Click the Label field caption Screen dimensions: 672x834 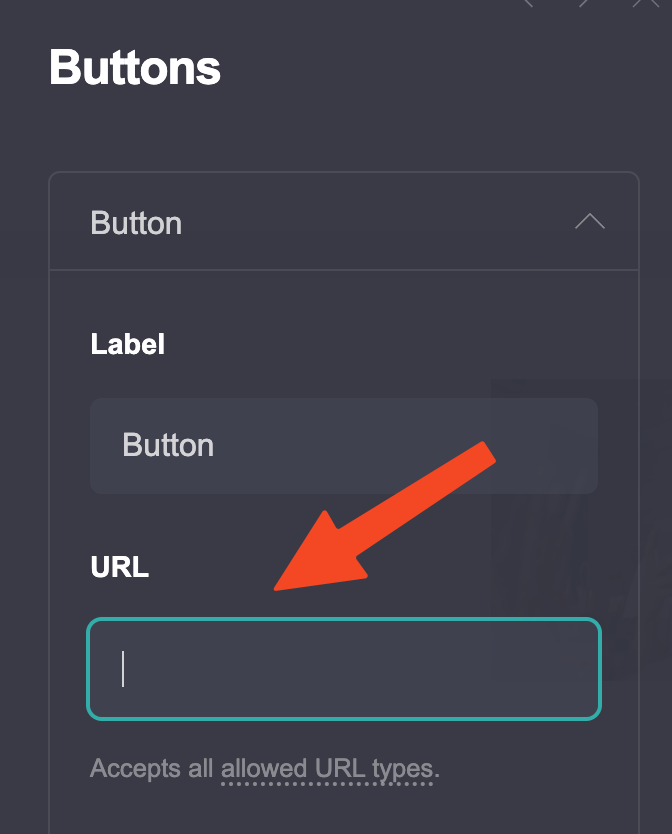tap(127, 344)
